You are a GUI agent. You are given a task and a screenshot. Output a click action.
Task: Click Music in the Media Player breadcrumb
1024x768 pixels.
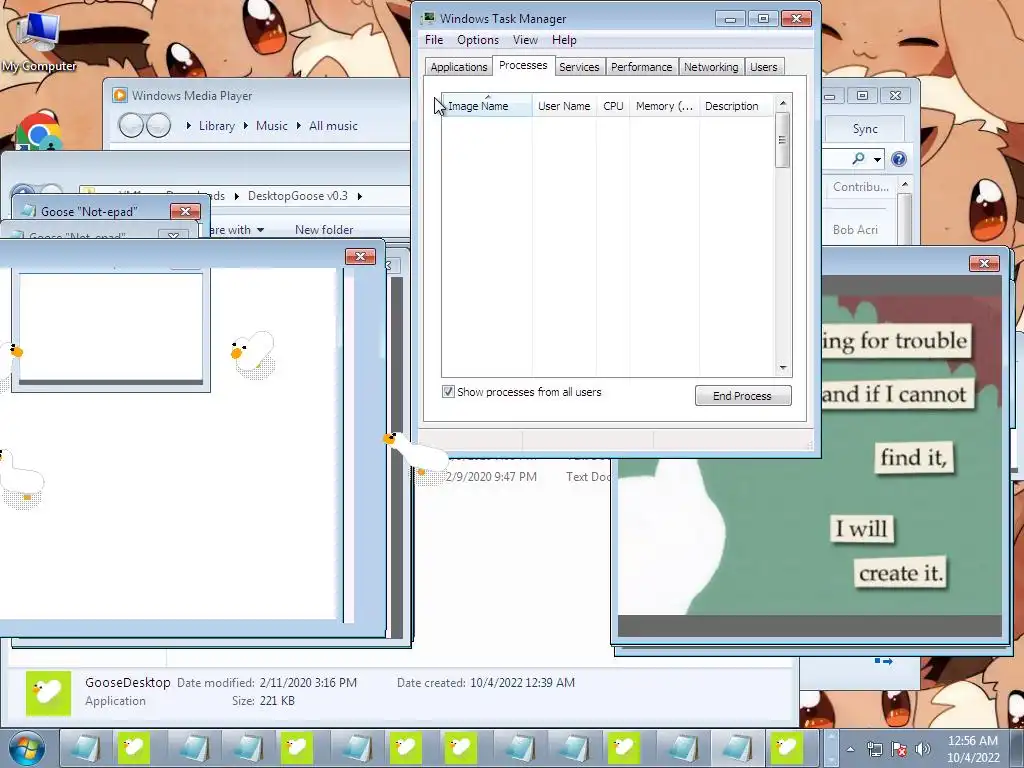(x=272, y=126)
